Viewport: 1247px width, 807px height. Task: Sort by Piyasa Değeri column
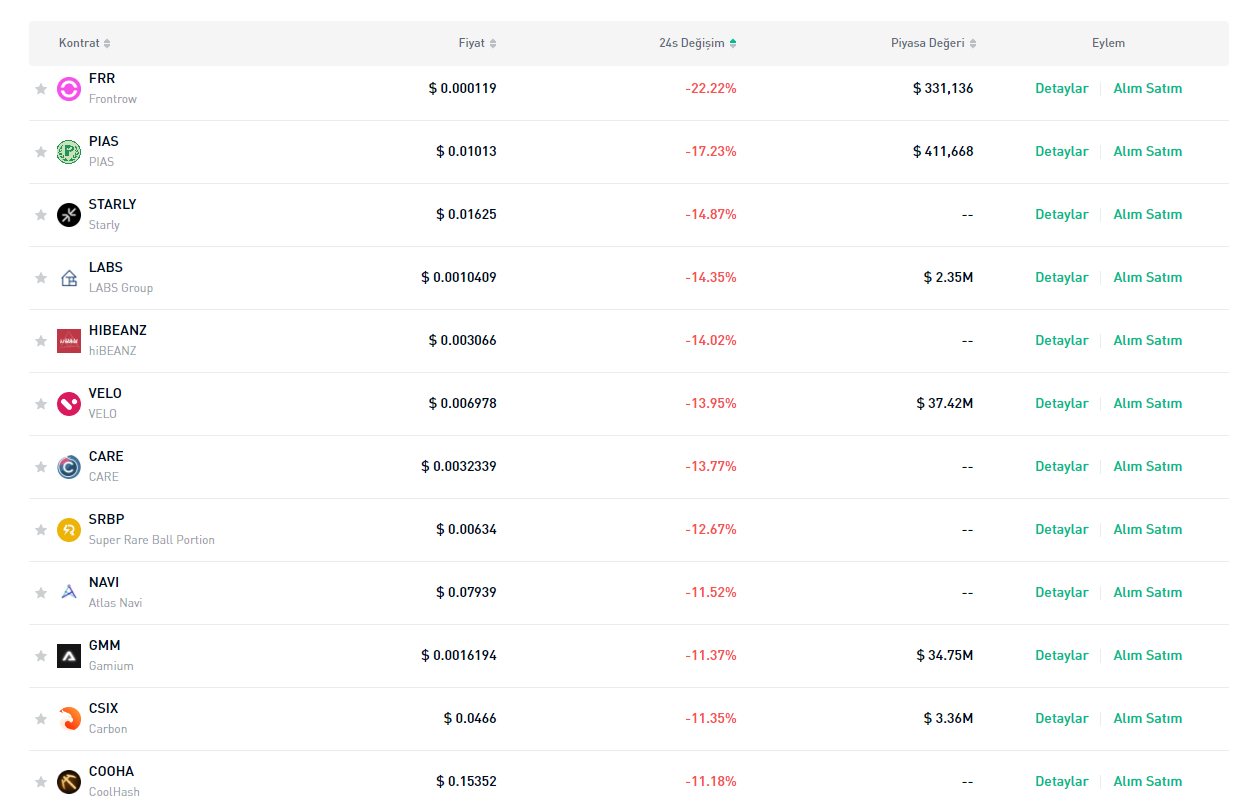coord(934,43)
